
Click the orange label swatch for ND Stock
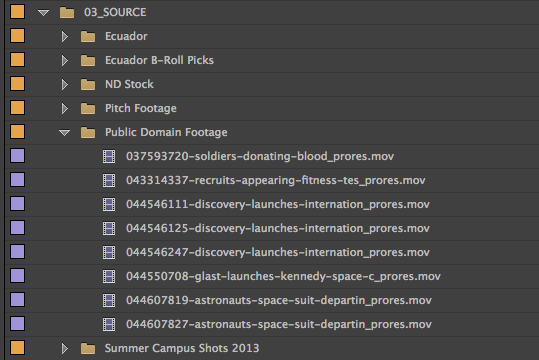point(18,84)
